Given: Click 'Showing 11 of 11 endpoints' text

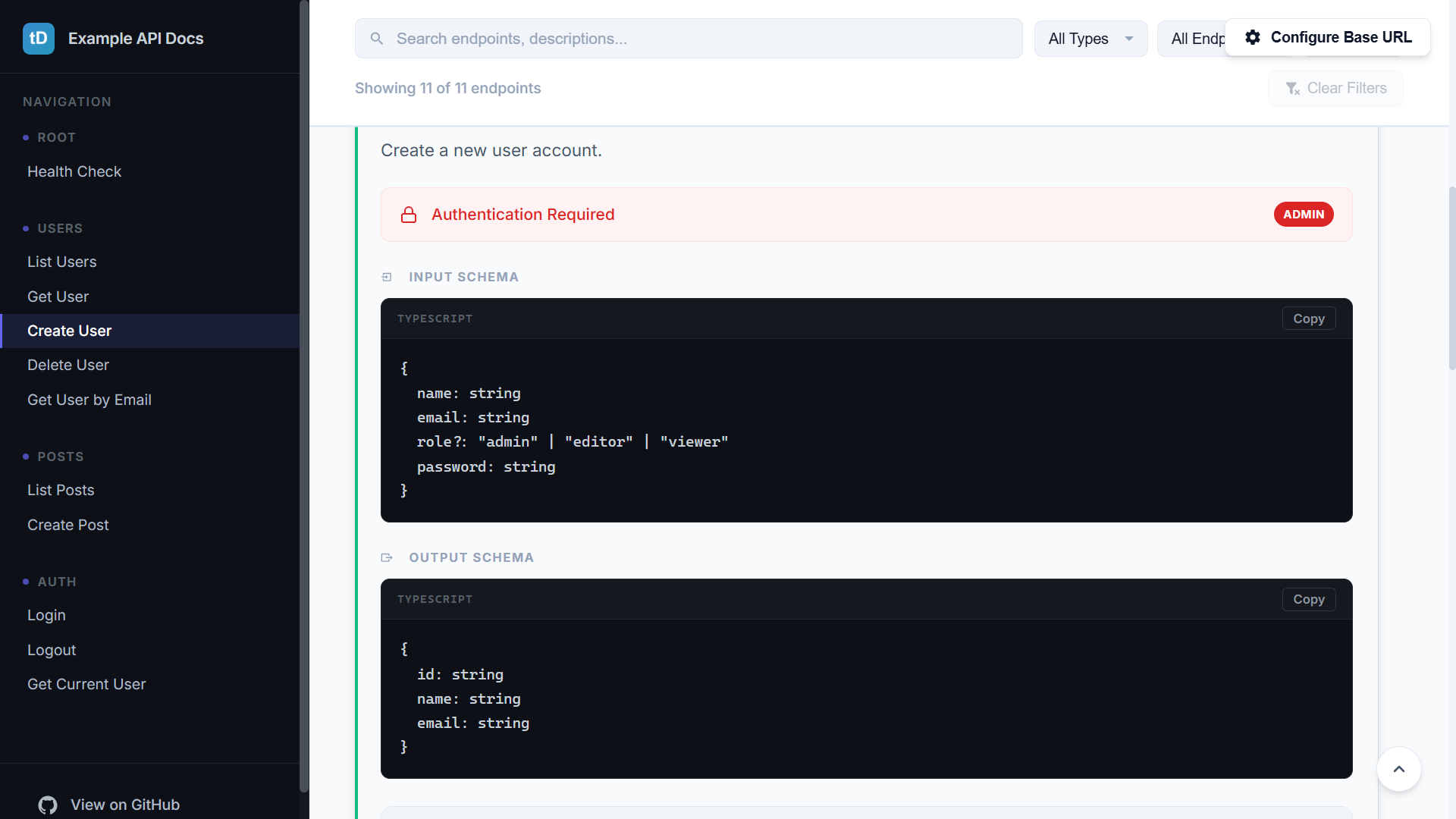Looking at the screenshot, I should (x=448, y=89).
